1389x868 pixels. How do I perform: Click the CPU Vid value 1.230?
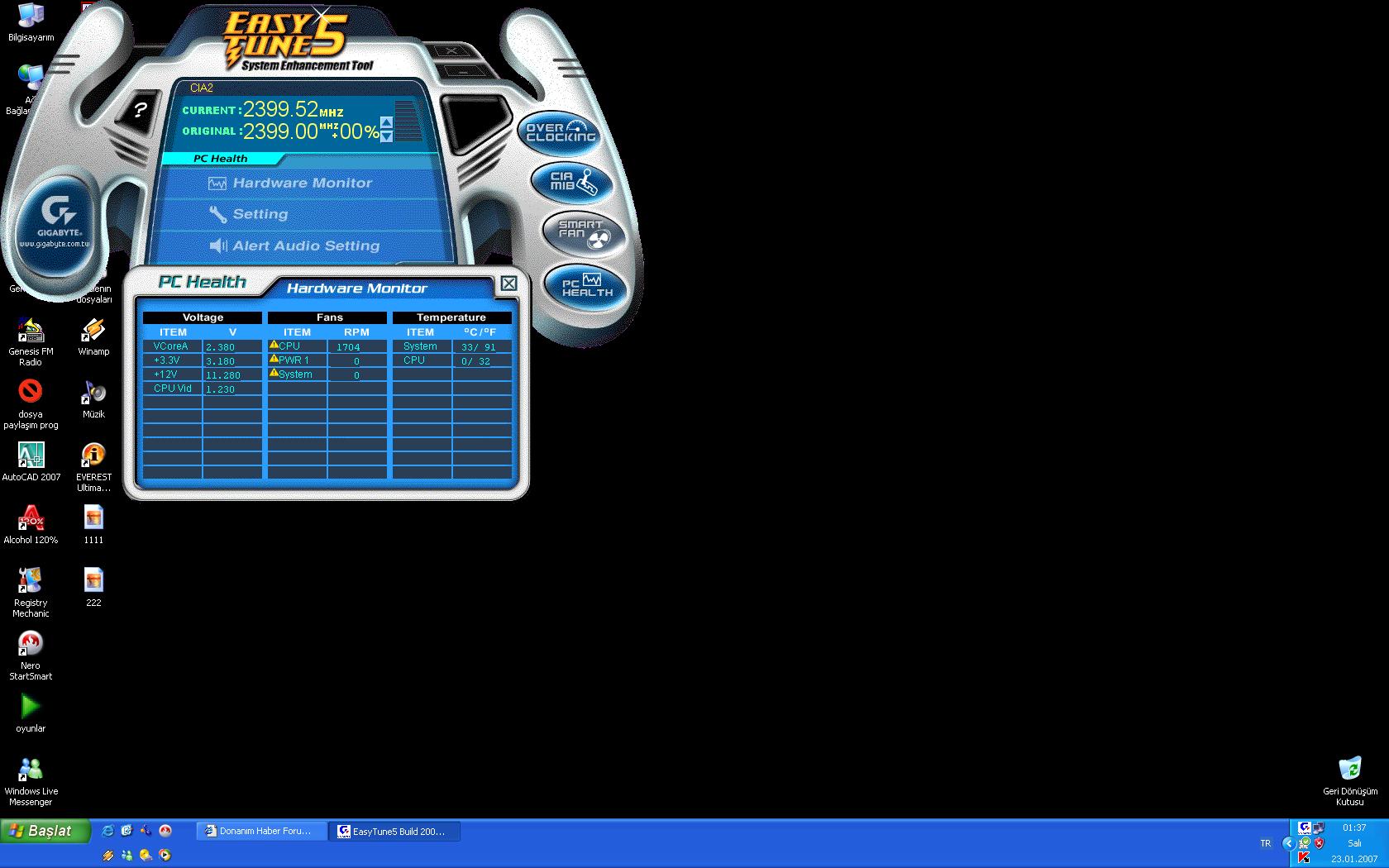220,389
